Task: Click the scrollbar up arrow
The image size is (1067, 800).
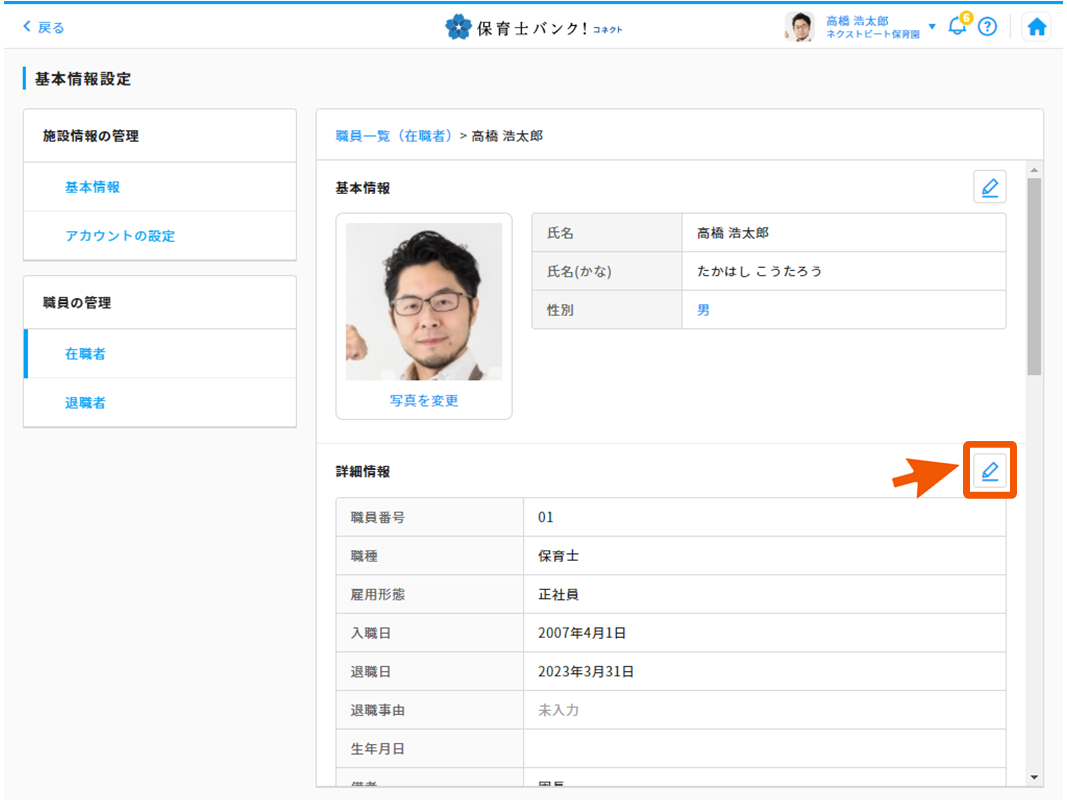Action: click(1034, 169)
